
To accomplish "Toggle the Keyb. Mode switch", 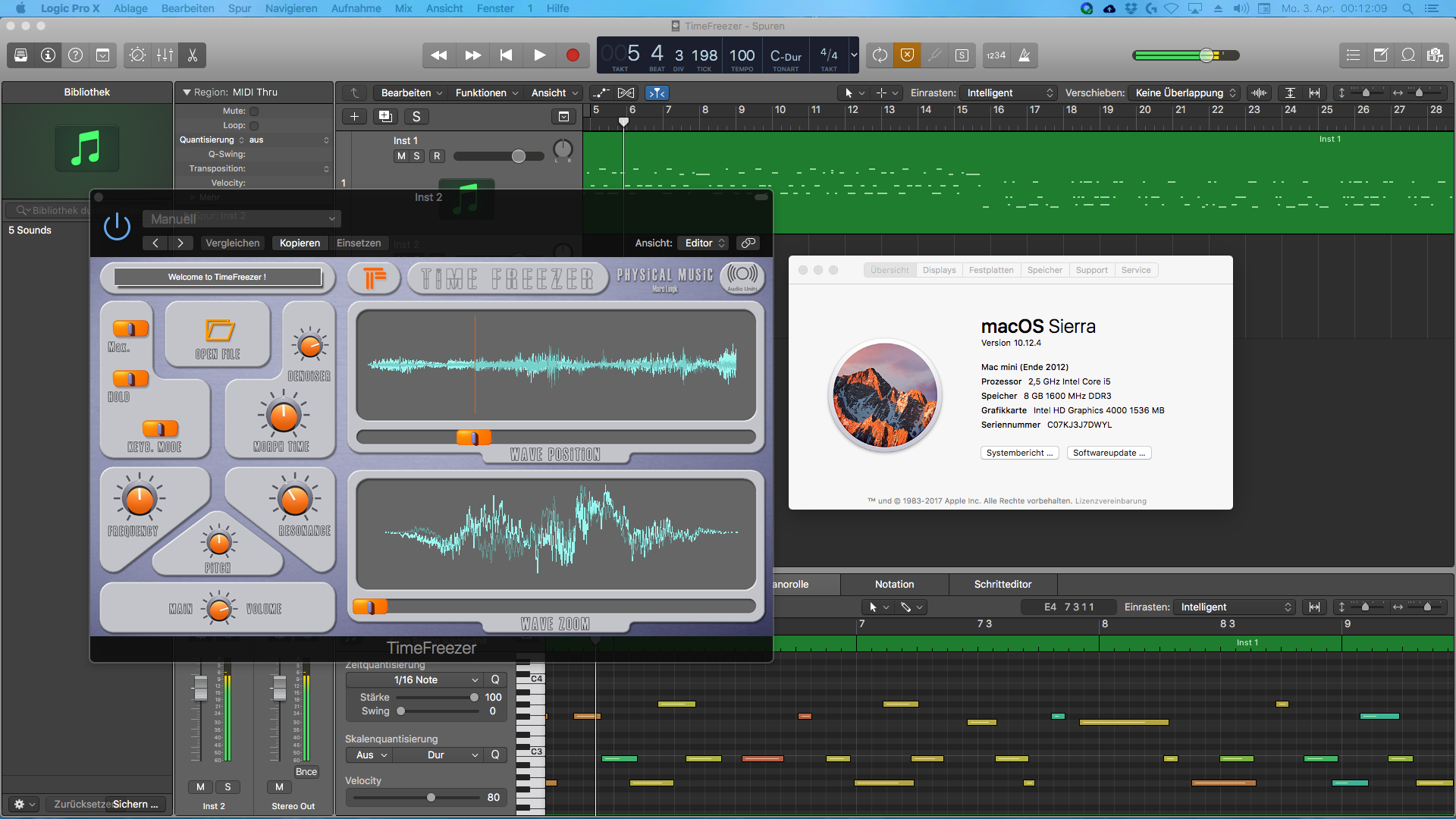I will point(160,428).
